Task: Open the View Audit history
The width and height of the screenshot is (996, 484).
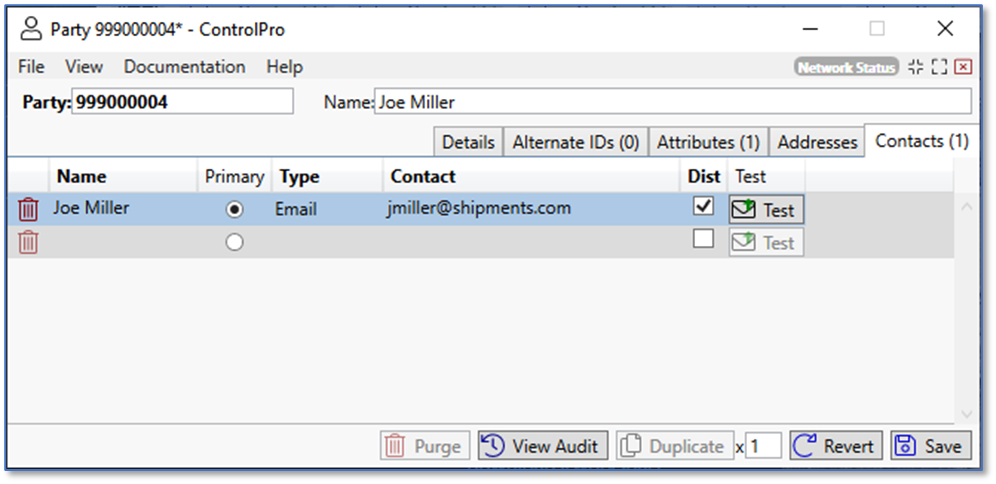Action: (543, 446)
